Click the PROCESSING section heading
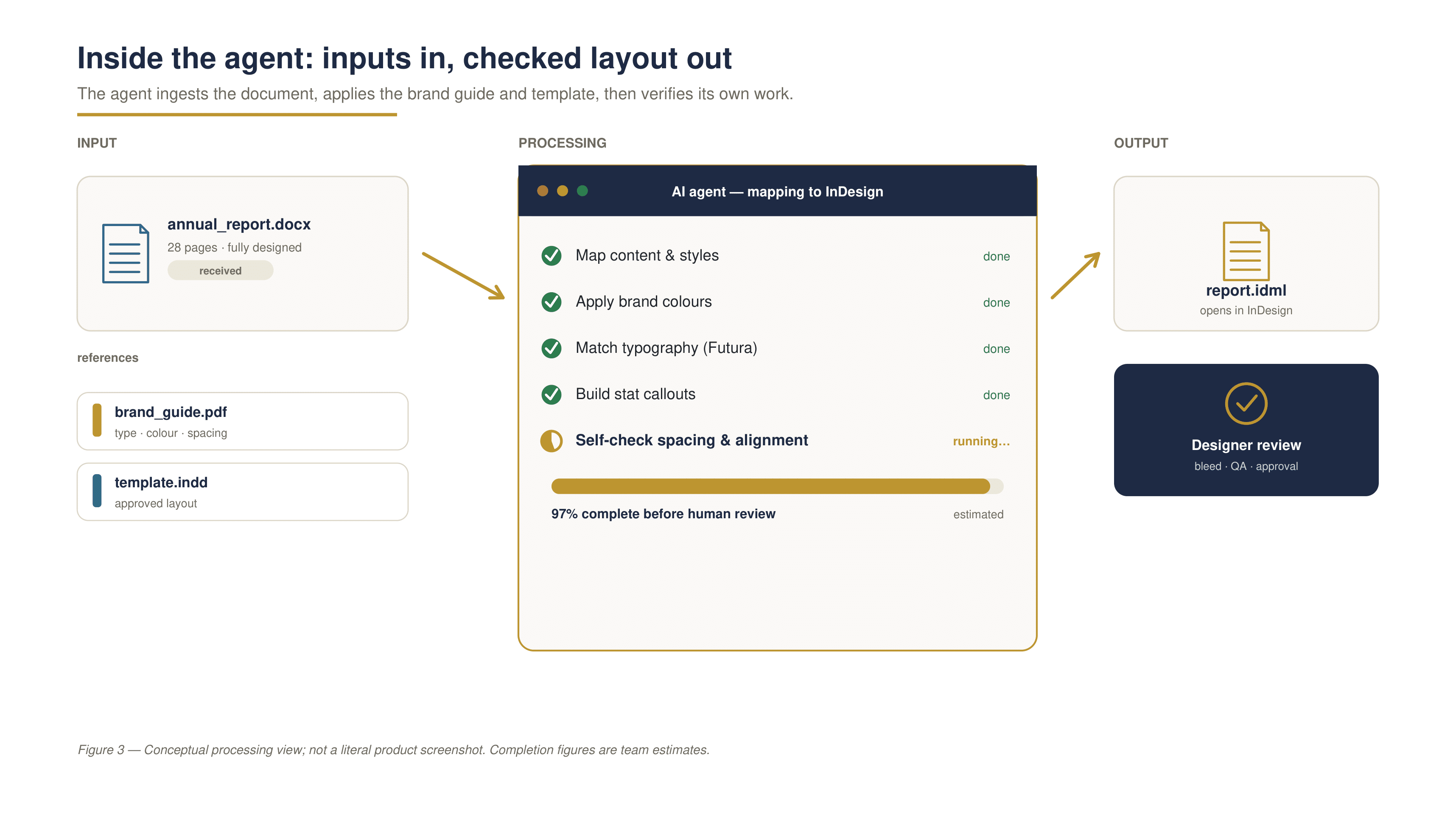This screenshot has width=1456, height=816. click(563, 143)
